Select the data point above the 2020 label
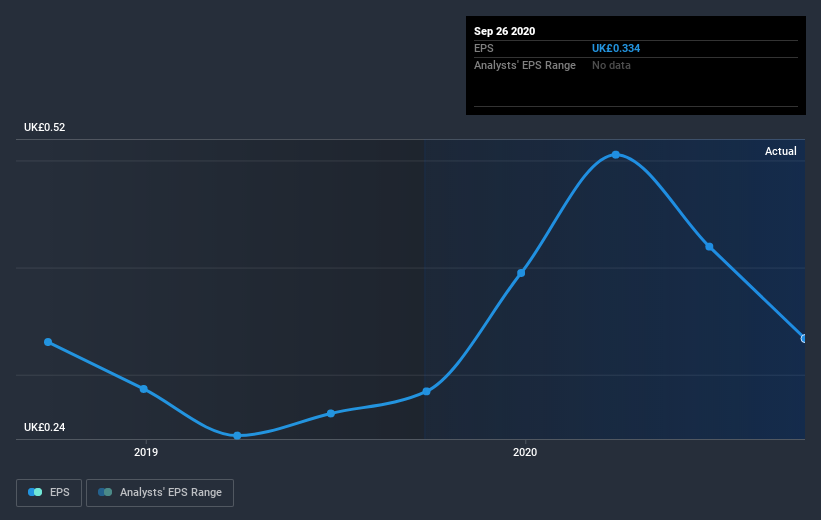The height and width of the screenshot is (520, 821). (521, 273)
